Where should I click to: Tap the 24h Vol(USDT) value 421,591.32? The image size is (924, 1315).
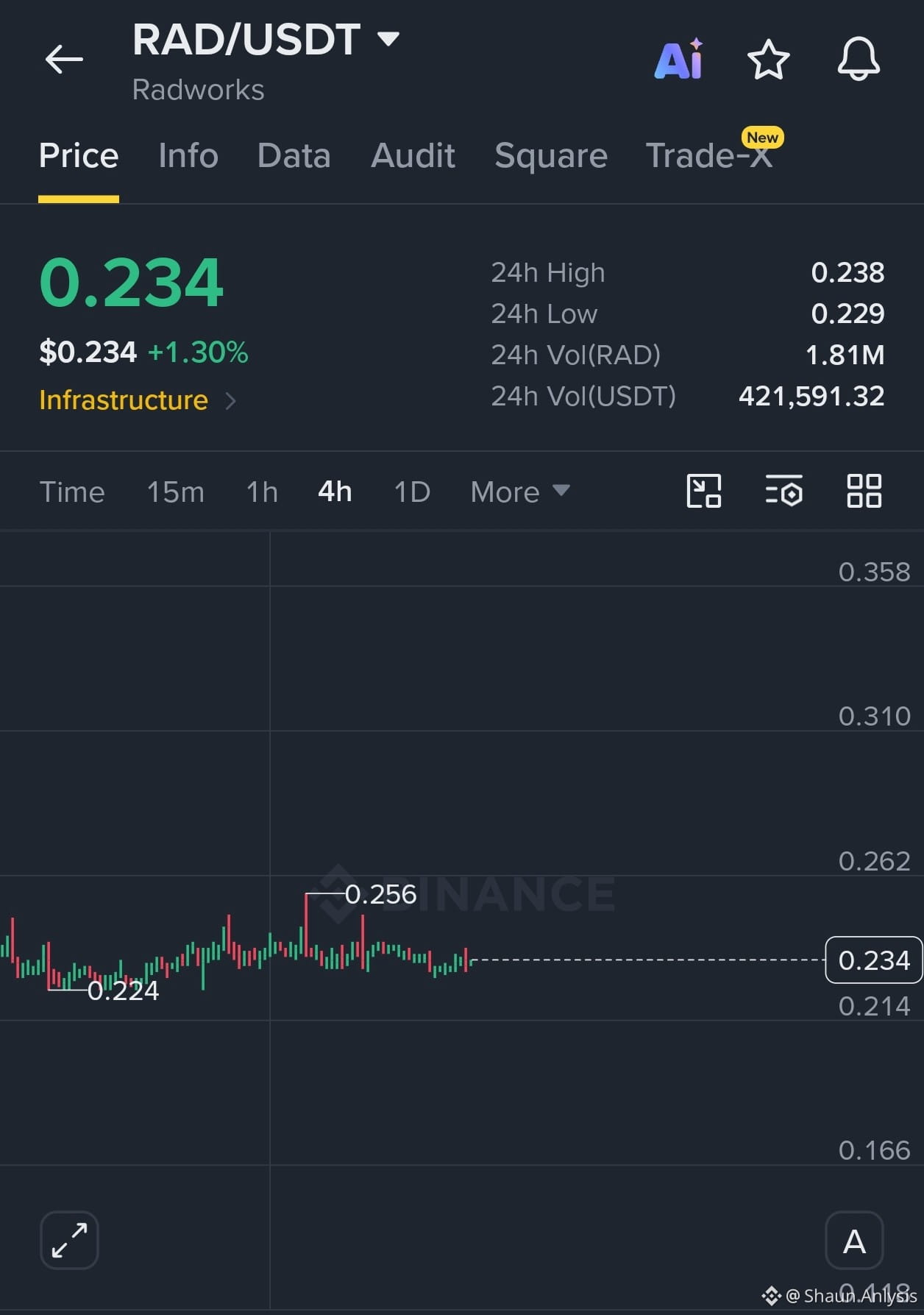pyautogui.click(x=811, y=396)
